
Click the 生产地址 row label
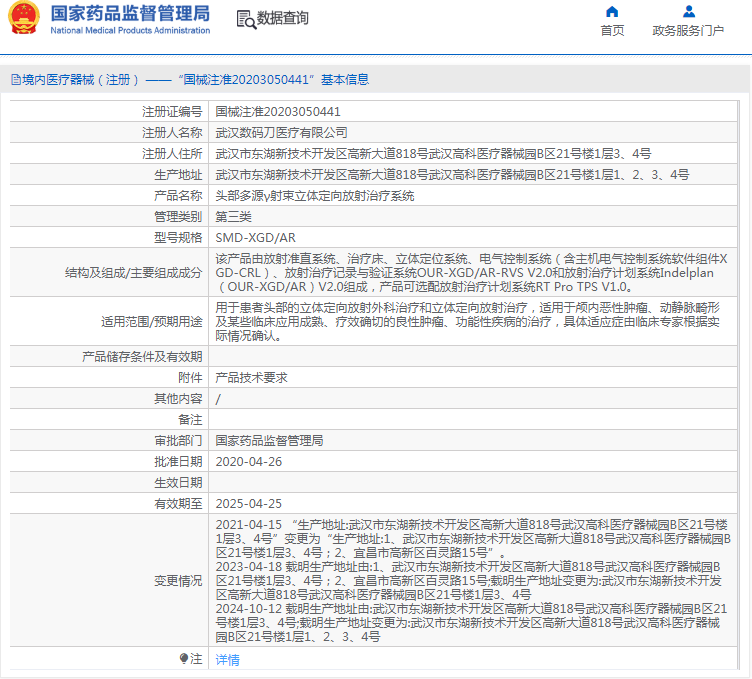point(178,175)
